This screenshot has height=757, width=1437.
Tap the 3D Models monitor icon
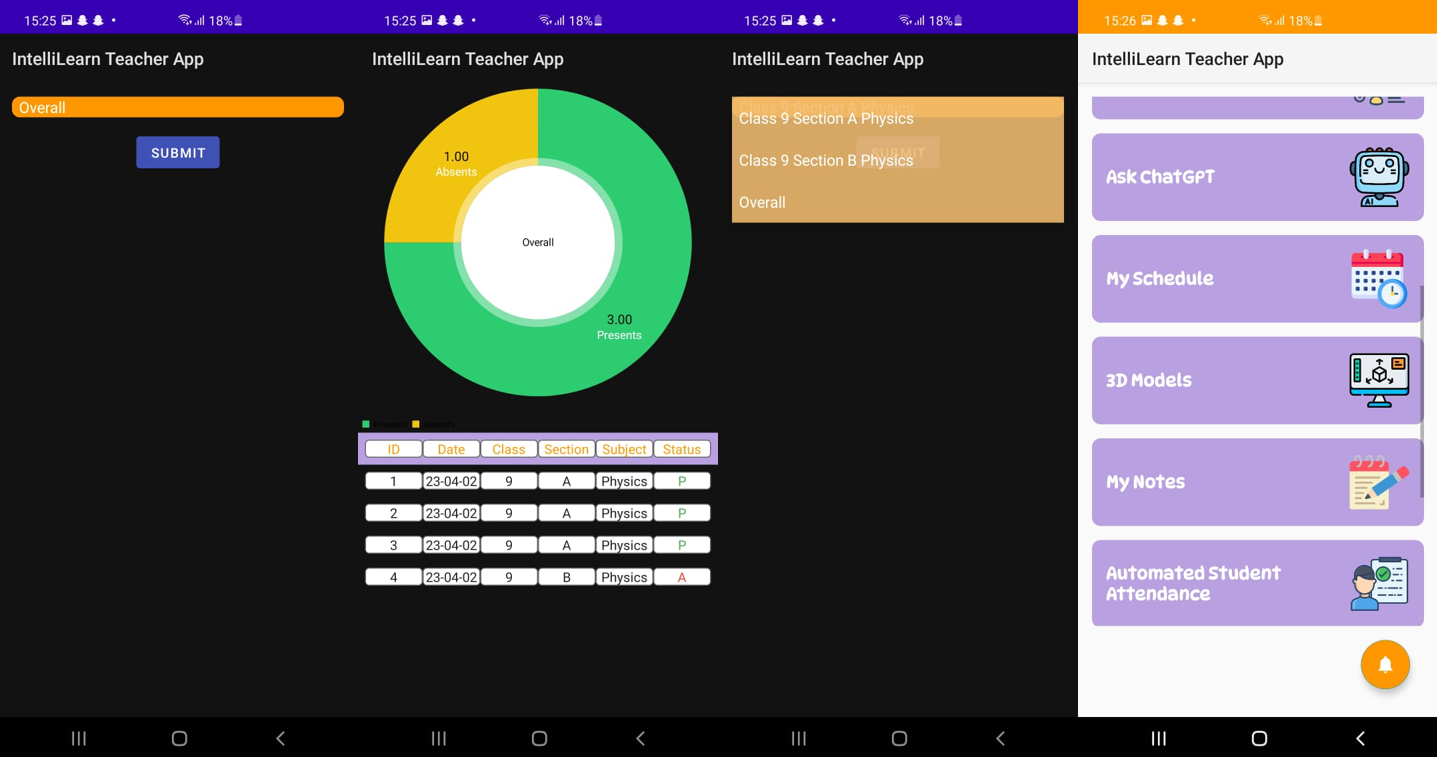(1378, 380)
